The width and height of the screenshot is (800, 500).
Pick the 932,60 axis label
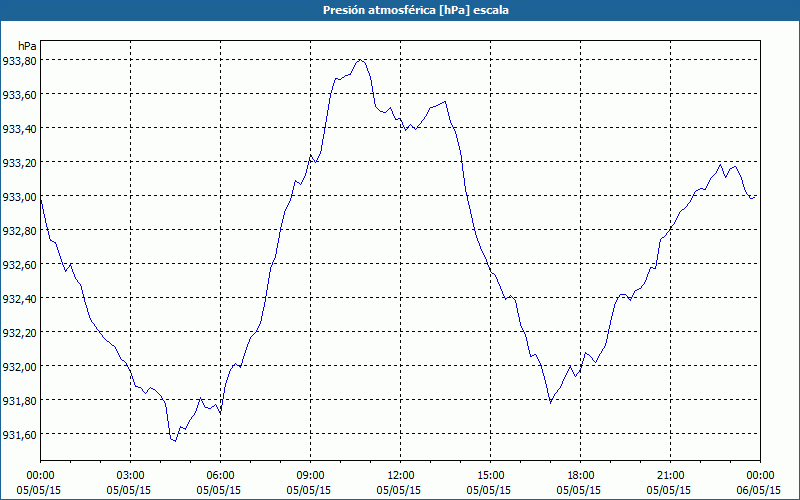tap(19, 264)
